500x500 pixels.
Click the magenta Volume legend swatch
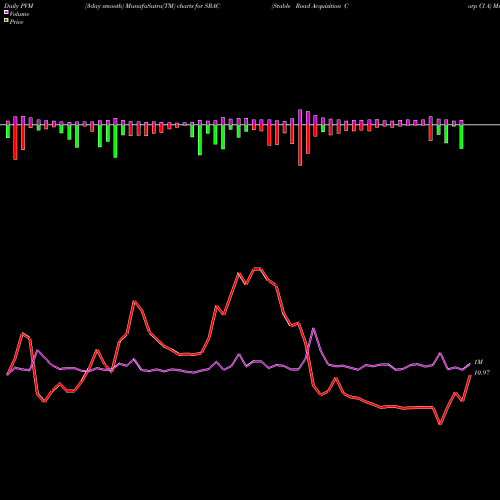(x=6, y=12)
